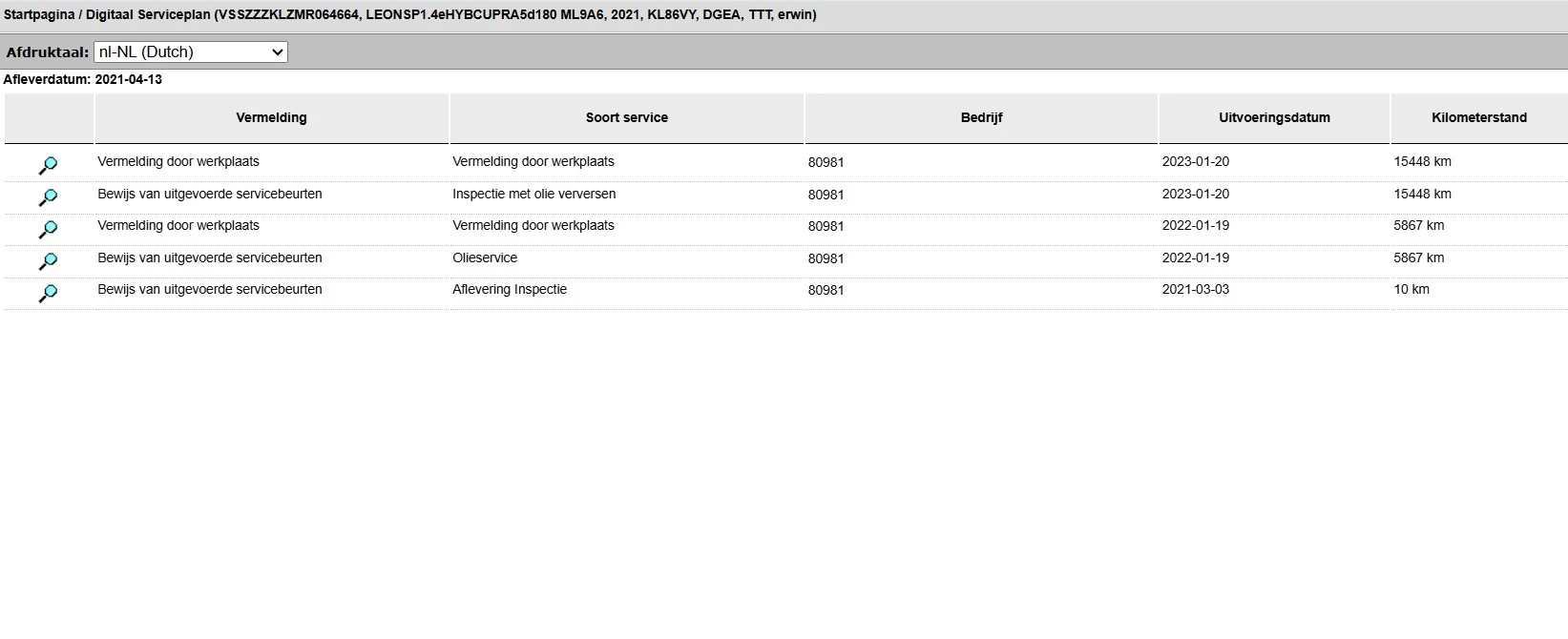Viewport: 1568px width, 639px height.
Task: Click the Aflevering Inspectie cell
Action: coord(510,290)
